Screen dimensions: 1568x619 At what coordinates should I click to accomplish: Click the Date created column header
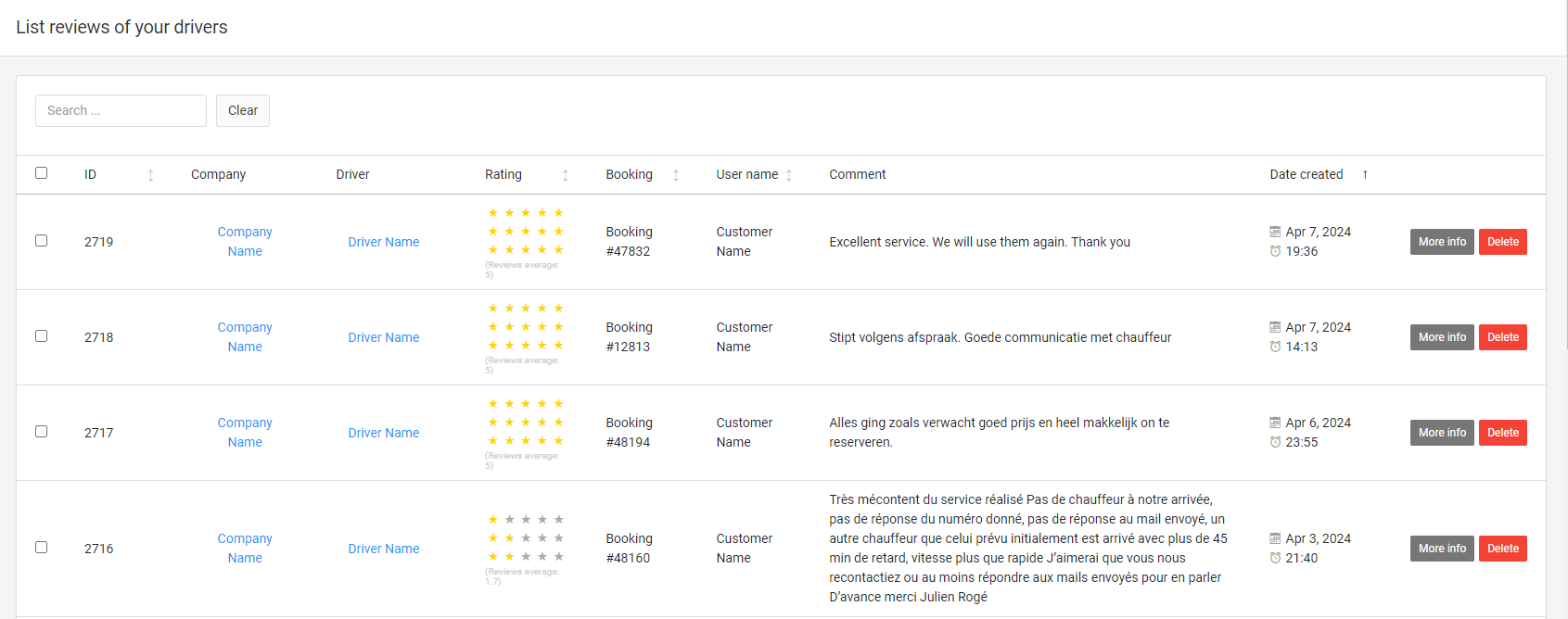[1306, 174]
